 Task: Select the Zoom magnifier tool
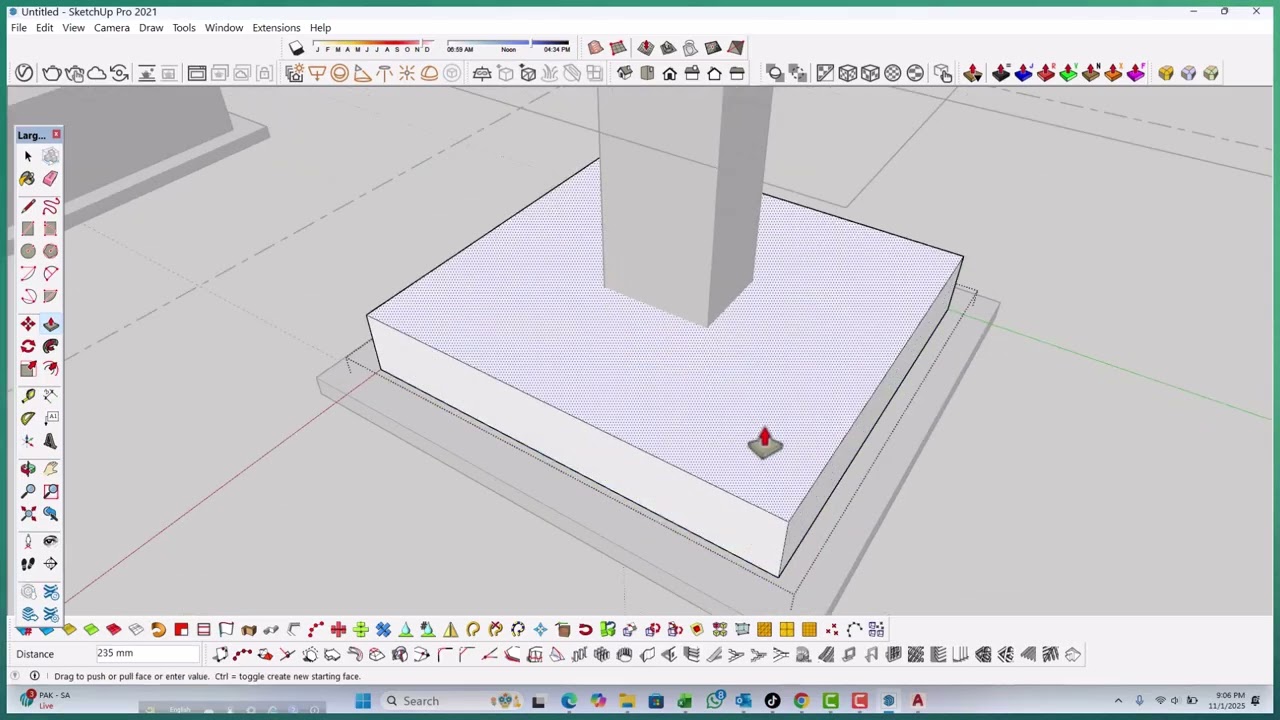tap(28, 491)
